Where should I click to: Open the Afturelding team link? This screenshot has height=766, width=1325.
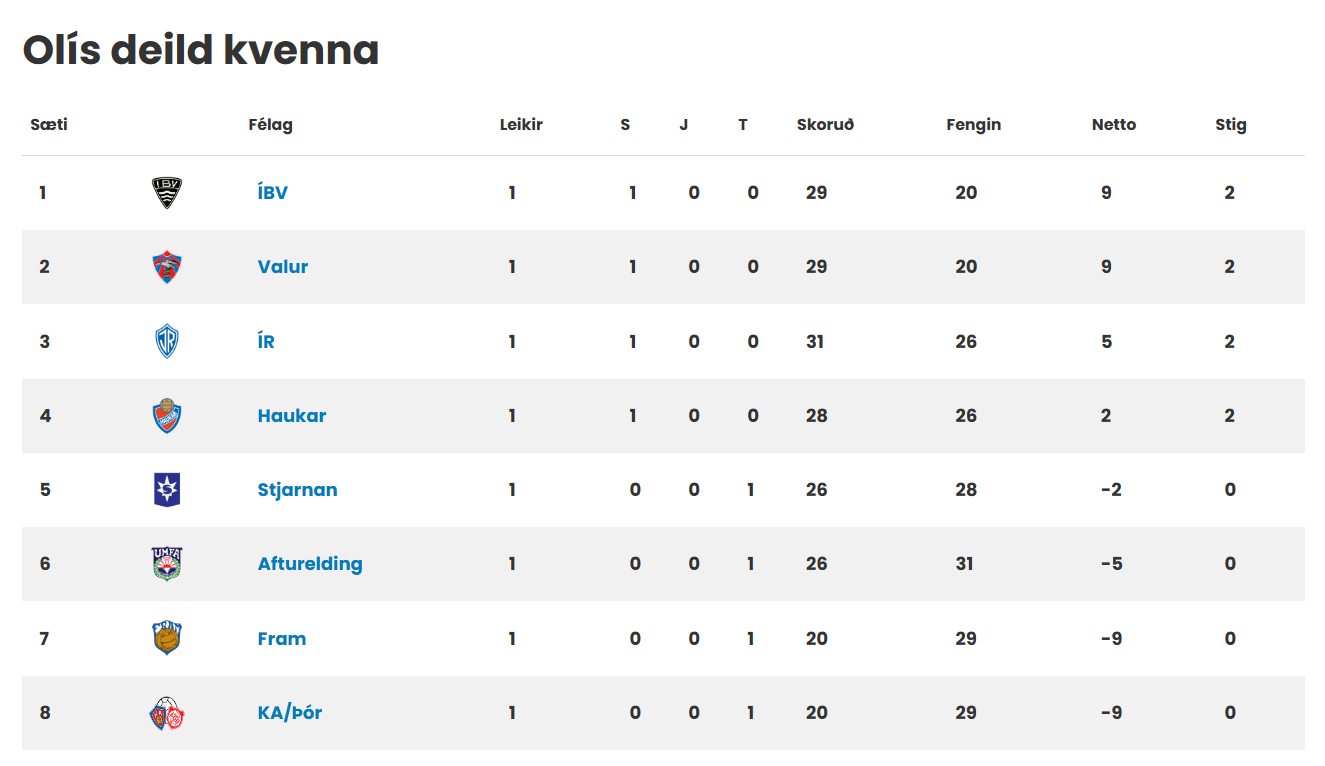tap(310, 564)
